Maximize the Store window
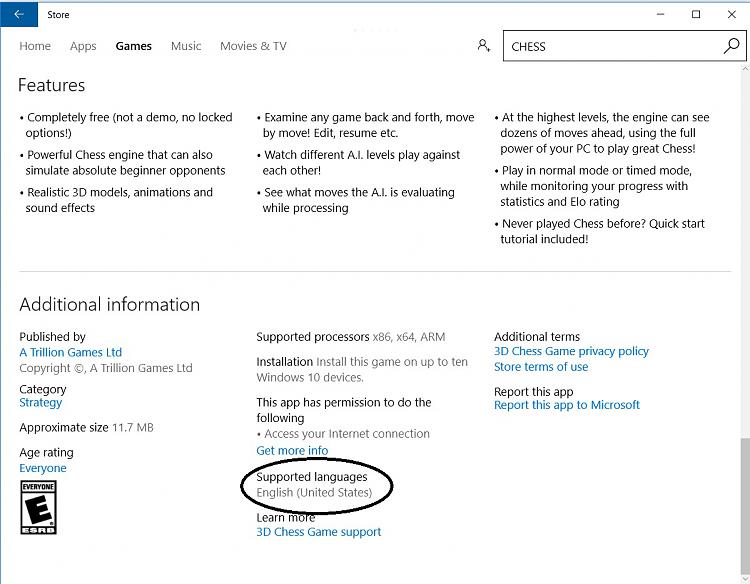Viewport: 750px width, 584px height. pos(696,14)
